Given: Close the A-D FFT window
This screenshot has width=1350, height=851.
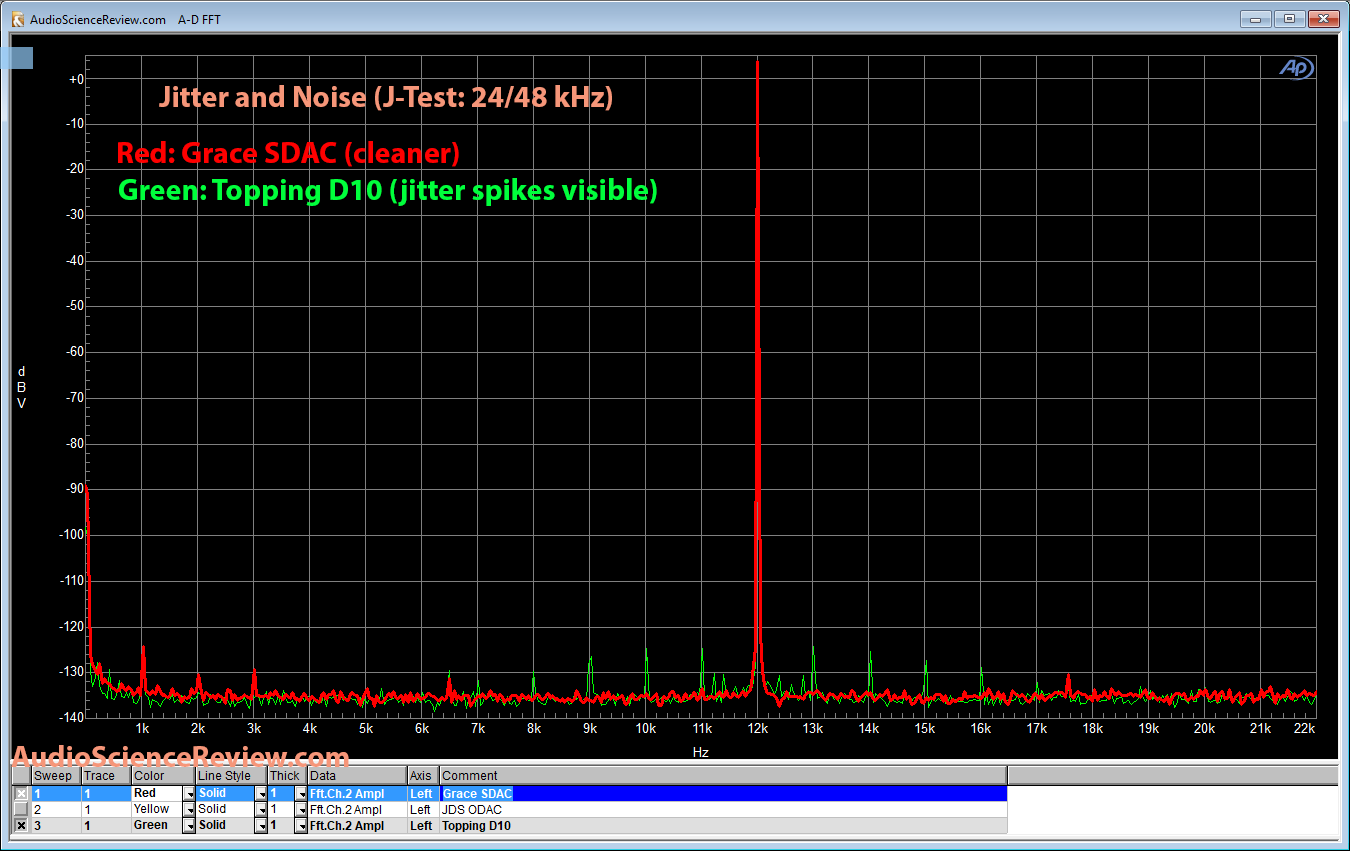Looking at the screenshot, I should tap(1323, 18).
